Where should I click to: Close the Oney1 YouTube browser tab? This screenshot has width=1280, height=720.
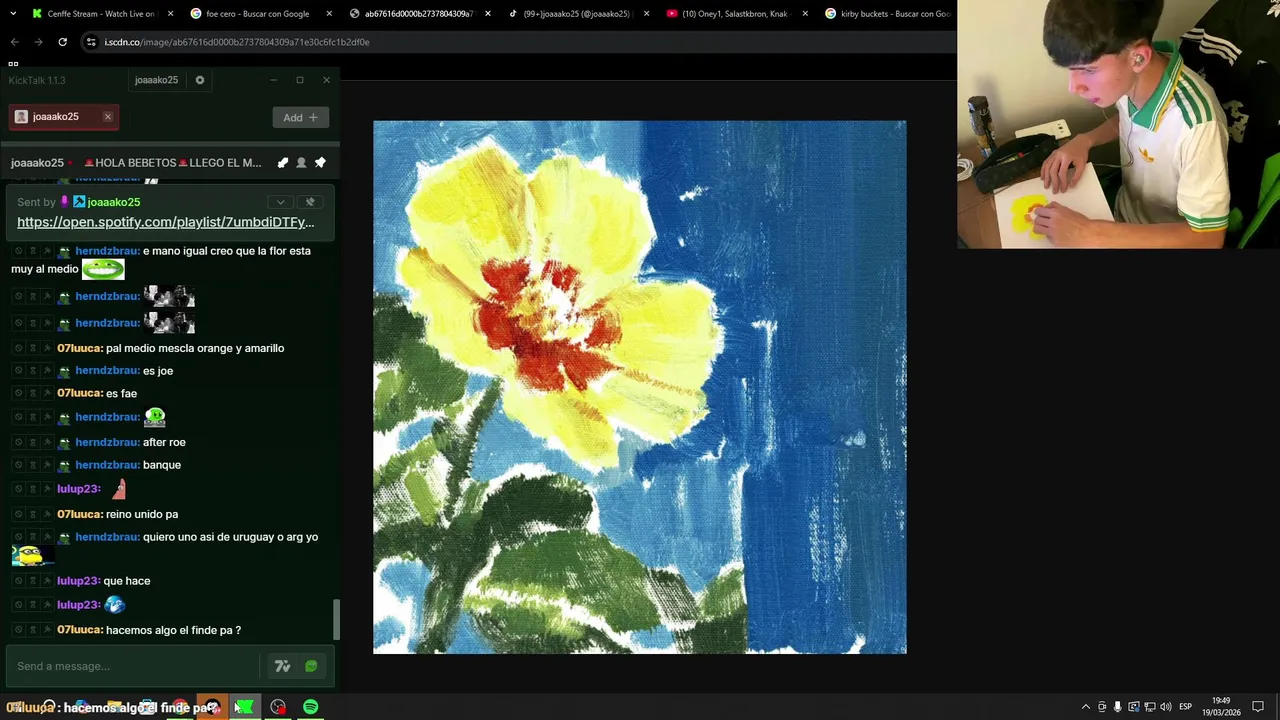point(805,14)
